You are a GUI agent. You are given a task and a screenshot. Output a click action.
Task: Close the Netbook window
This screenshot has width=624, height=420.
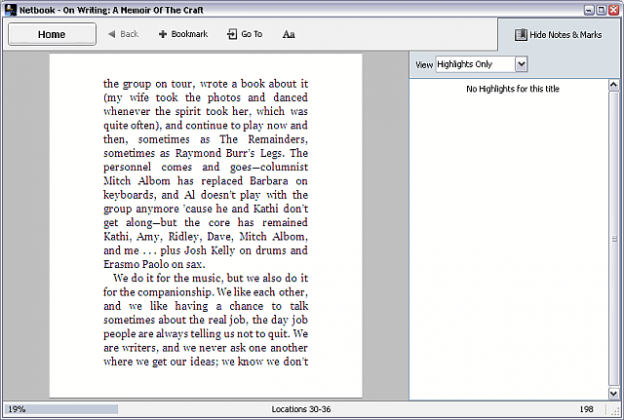[614, 8]
